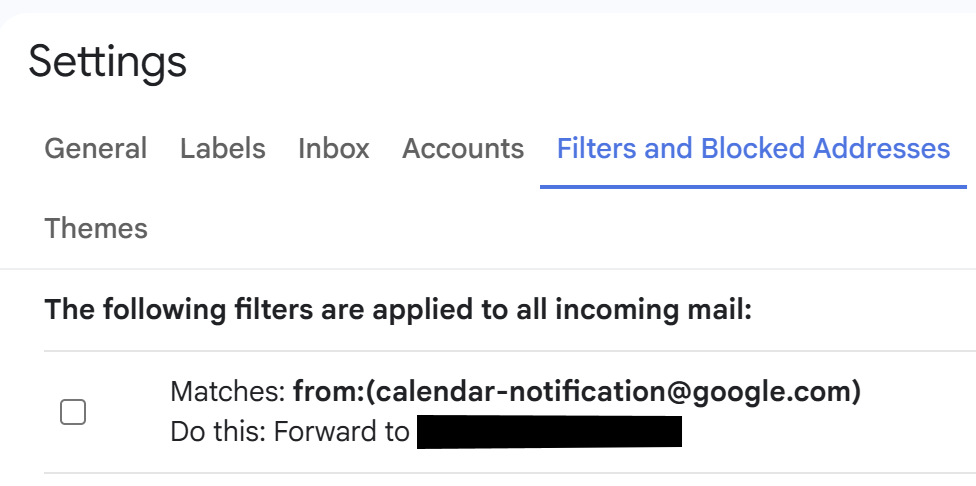Viewport: 976px width, 486px height.
Task: Click the 'Matches:' label of the filter
Action: [x=228, y=392]
